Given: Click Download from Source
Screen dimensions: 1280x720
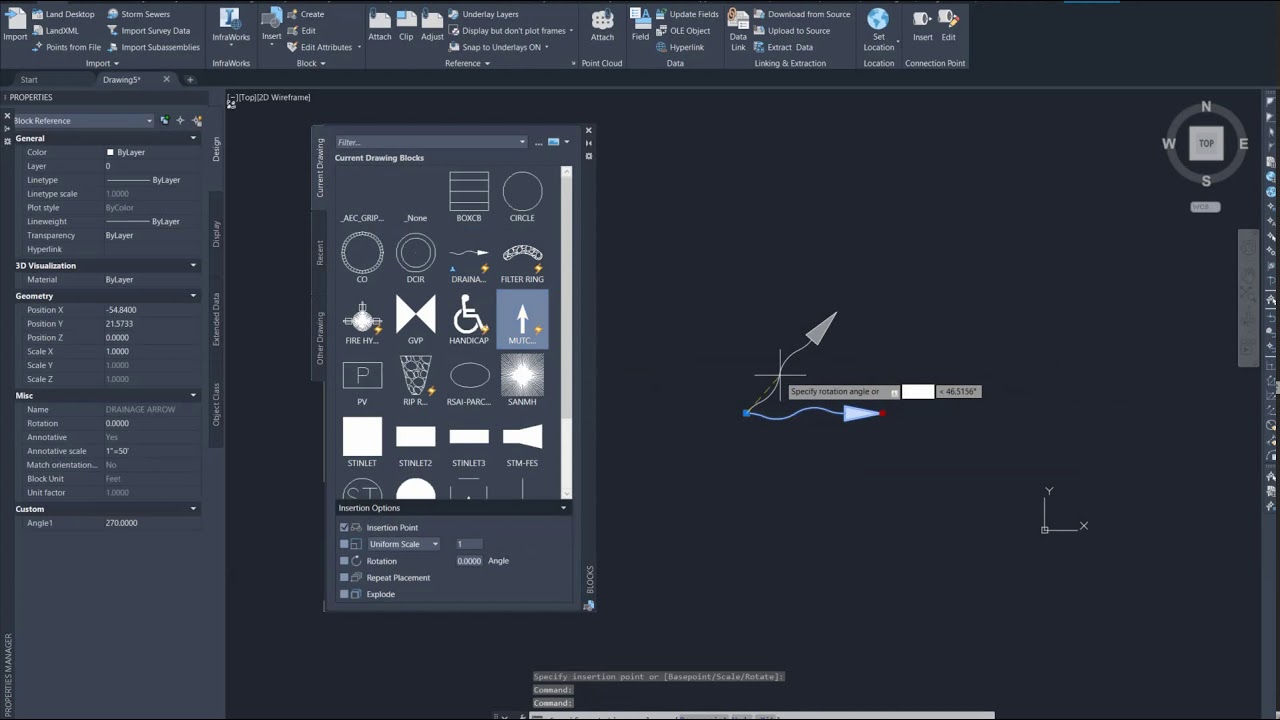Looking at the screenshot, I should pyautogui.click(x=802, y=14).
